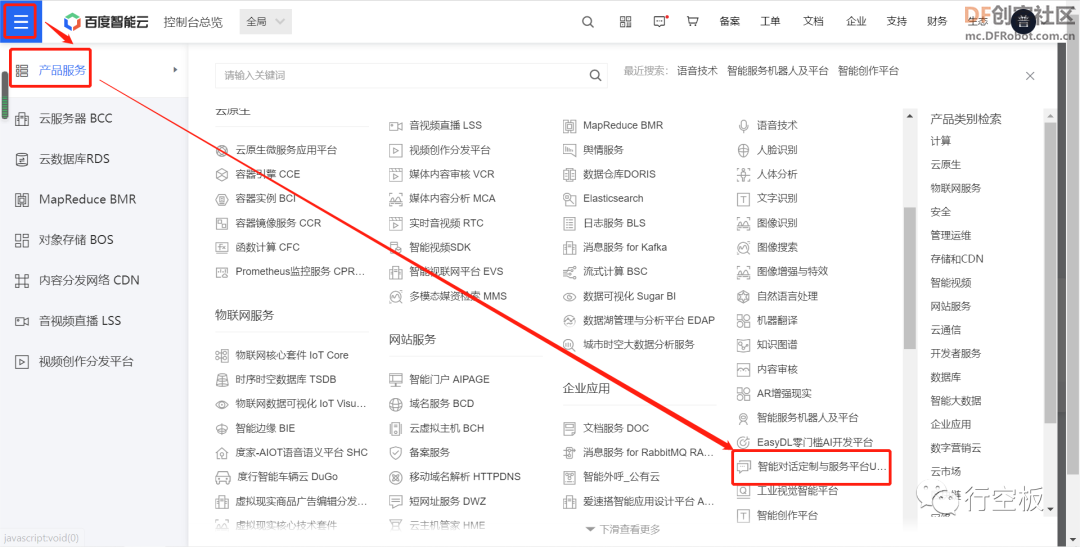Open the 文档 menu
Screen dimensions: 1080x547
point(813,21)
